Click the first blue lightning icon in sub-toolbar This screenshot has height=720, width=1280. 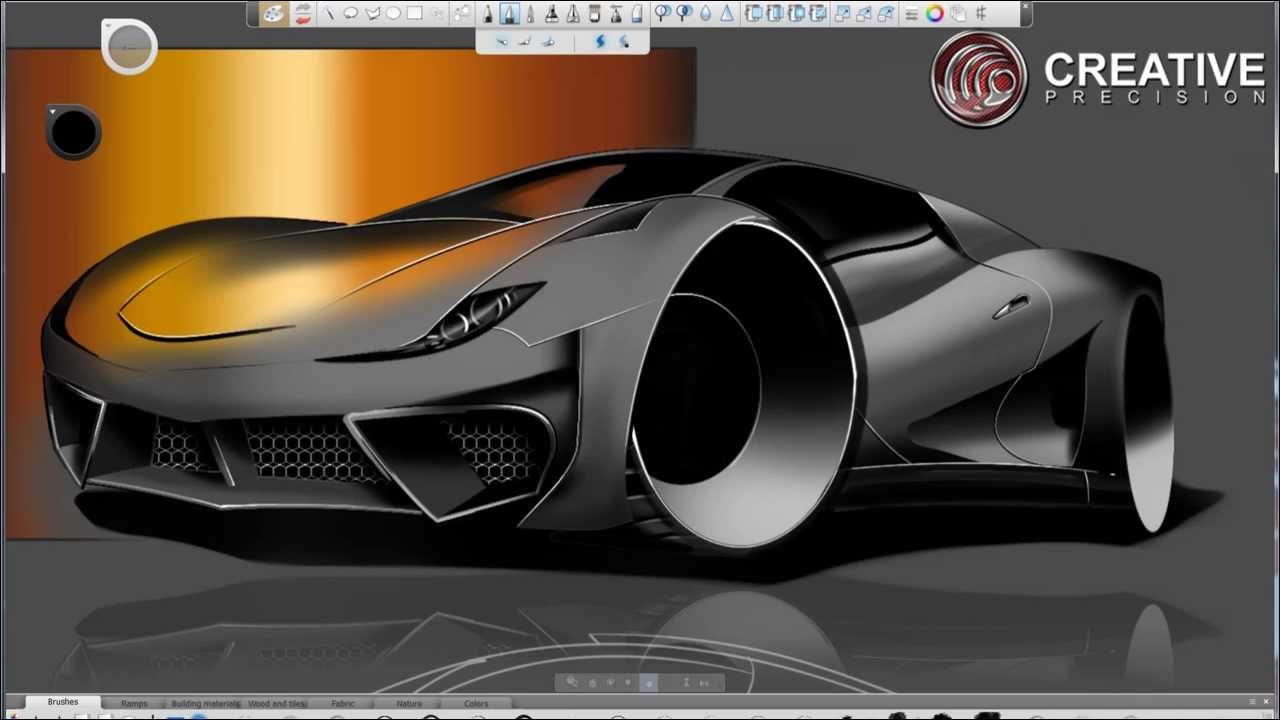click(x=600, y=41)
